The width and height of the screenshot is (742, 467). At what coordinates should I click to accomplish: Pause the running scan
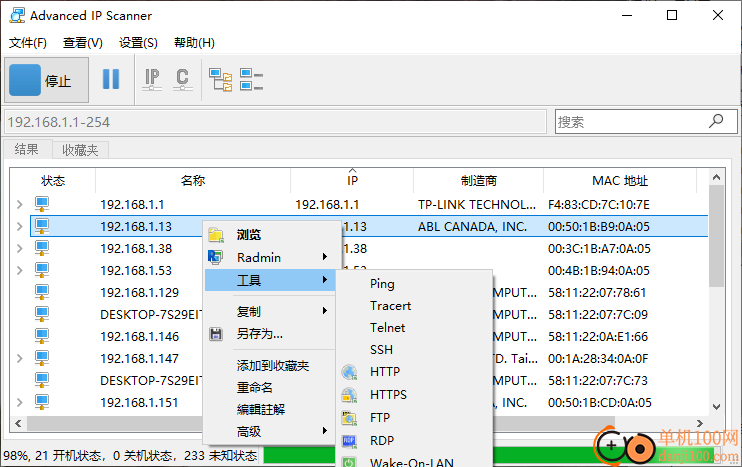tap(111, 79)
